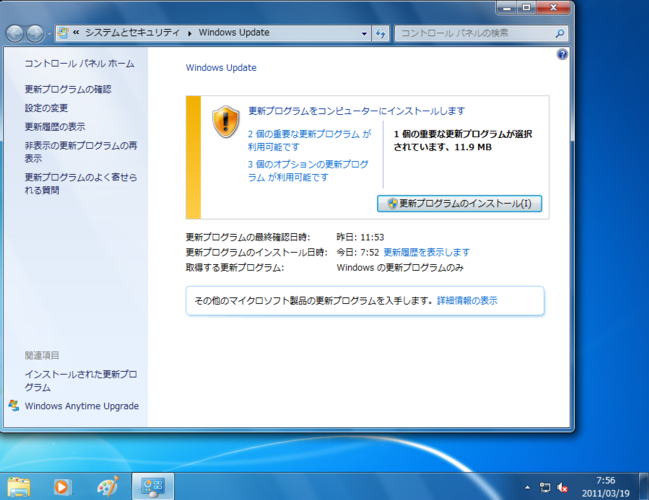Open Windows Media Player from taskbar
The height and width of the screenshot is (500, 649).
tap(62, 487)
